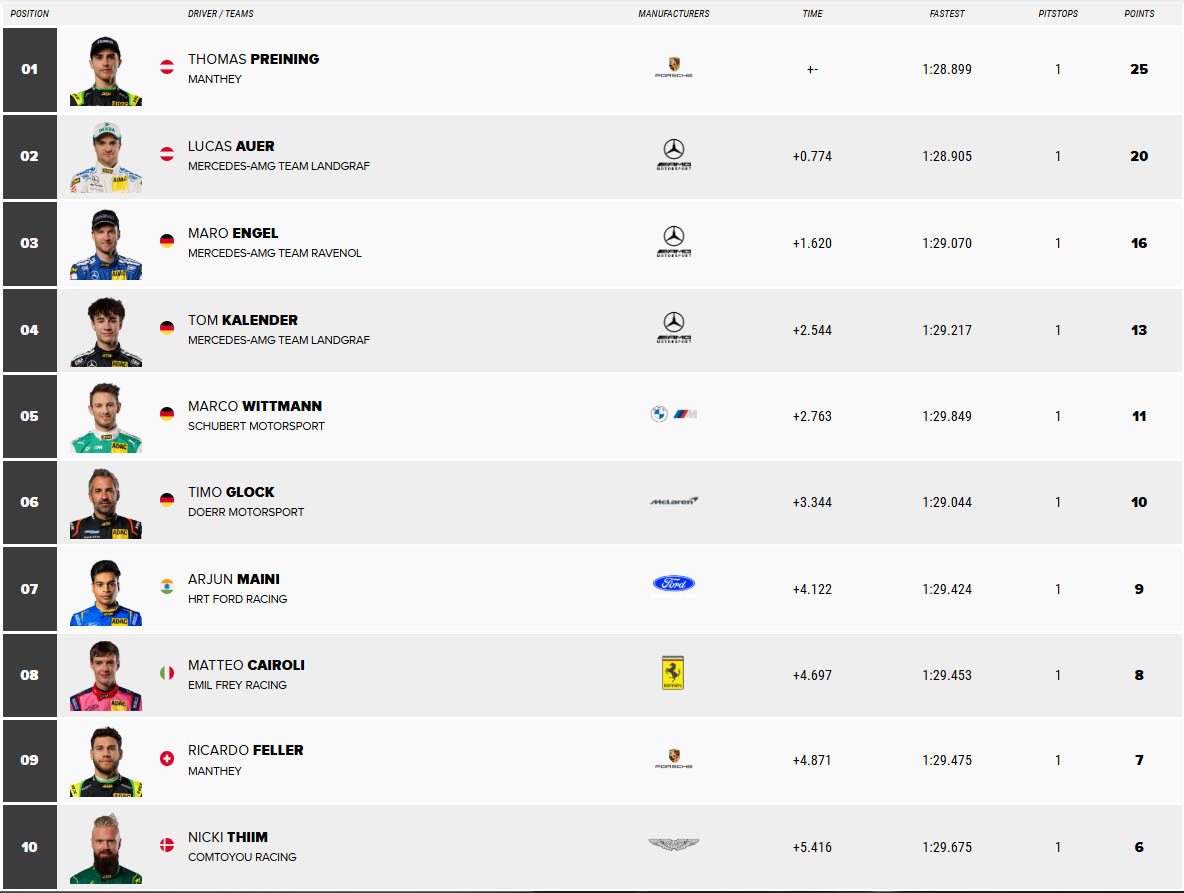Open Timo Glock's driver portrait

tap(105, 503)
